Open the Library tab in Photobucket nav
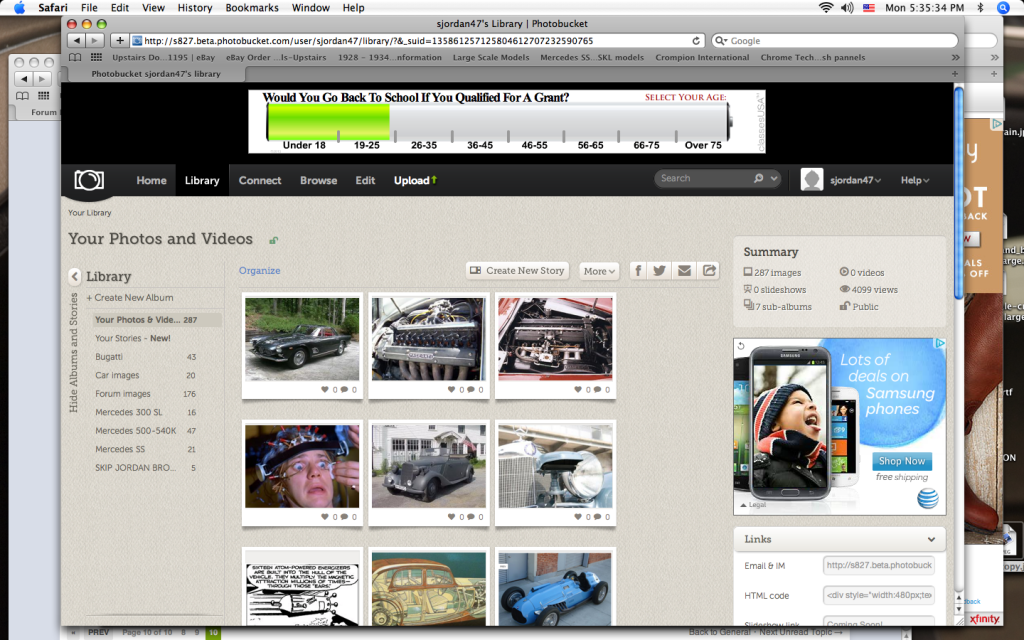The width and height of the screenshot is (1024, 640). [202, 180]
